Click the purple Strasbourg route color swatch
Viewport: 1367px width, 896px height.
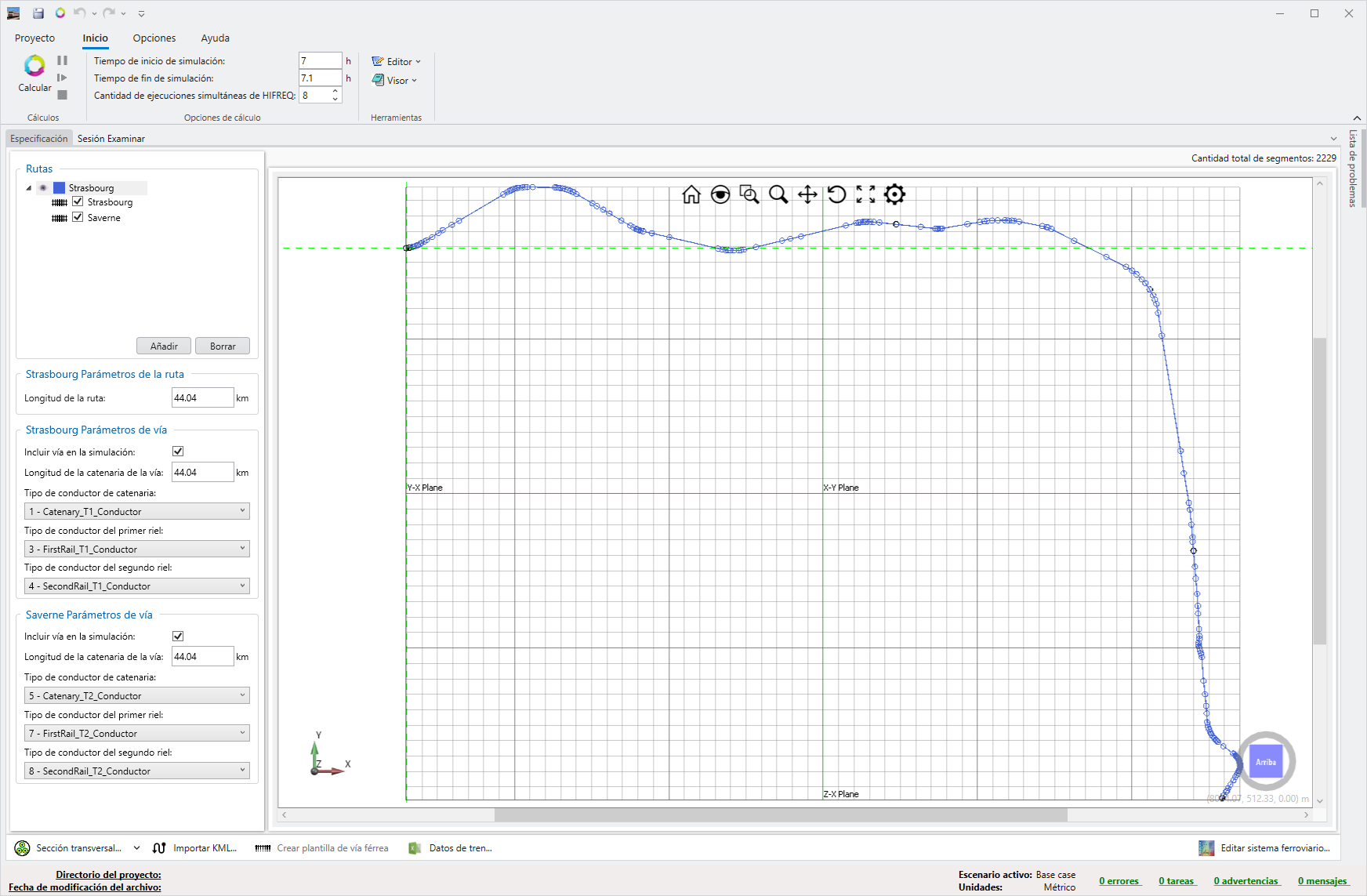[59, 188]
